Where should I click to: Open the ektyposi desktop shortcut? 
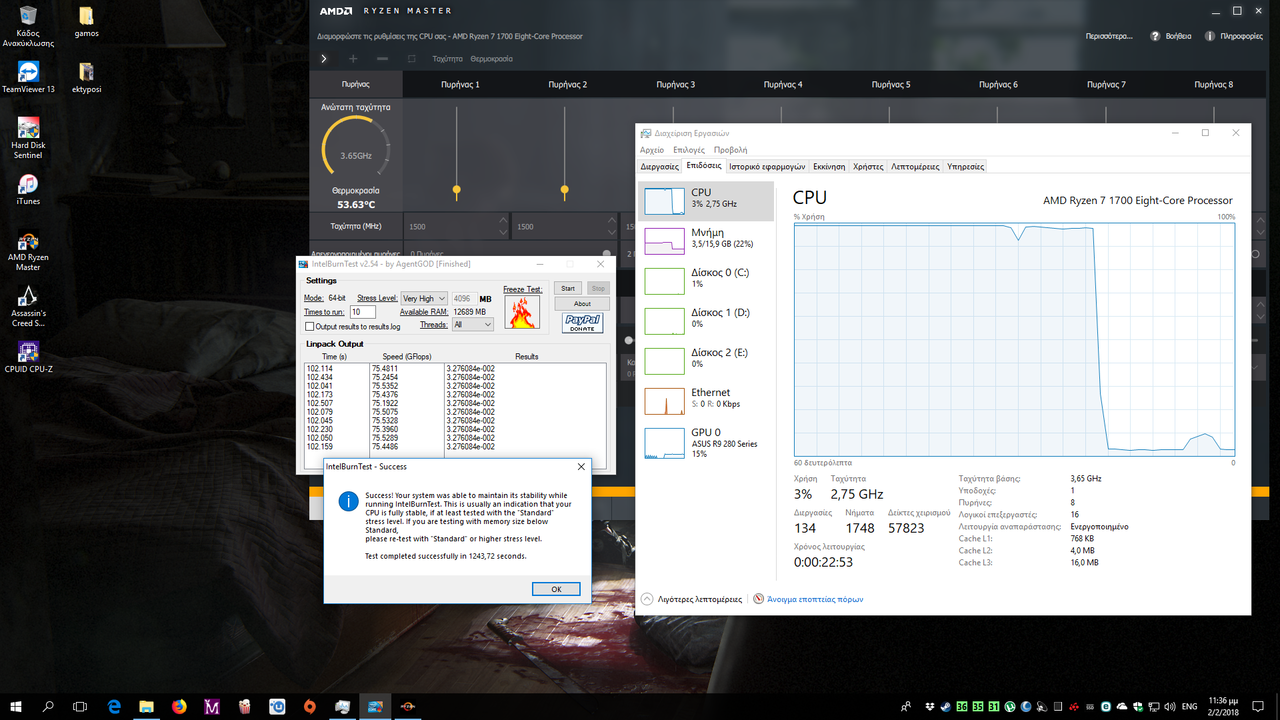[86, 77]
